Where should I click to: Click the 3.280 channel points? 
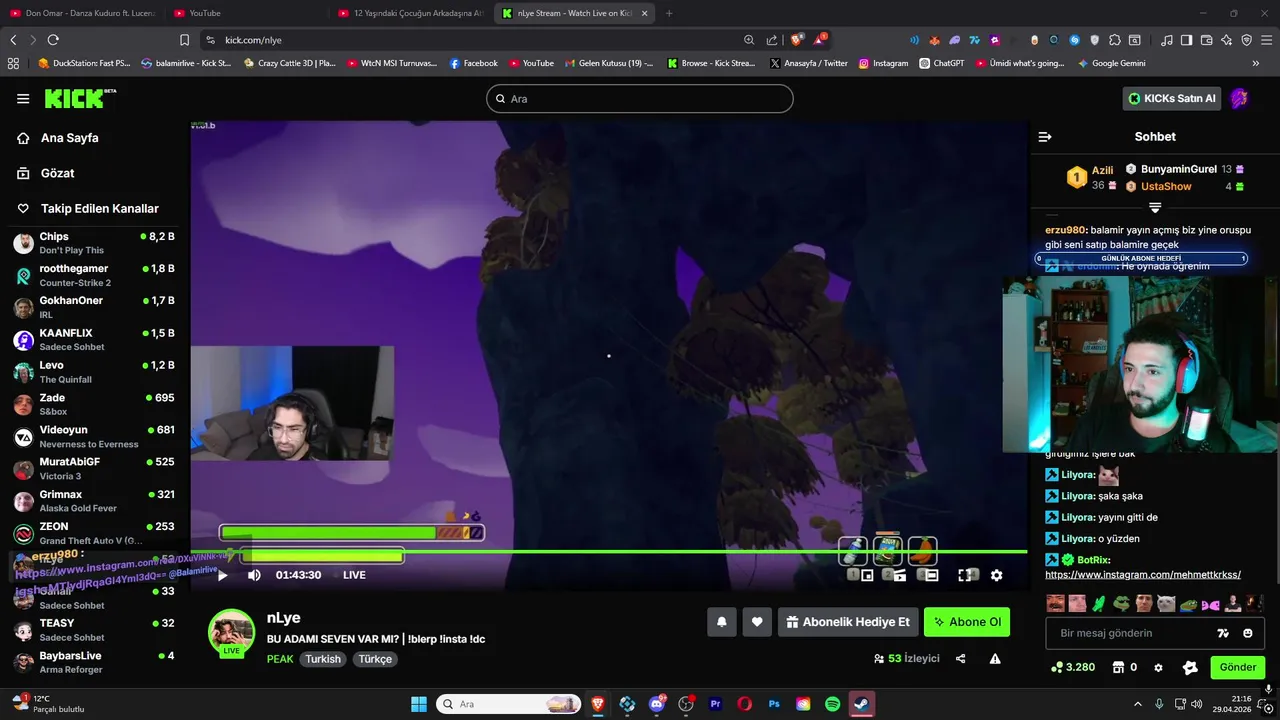coord(1073,667)
